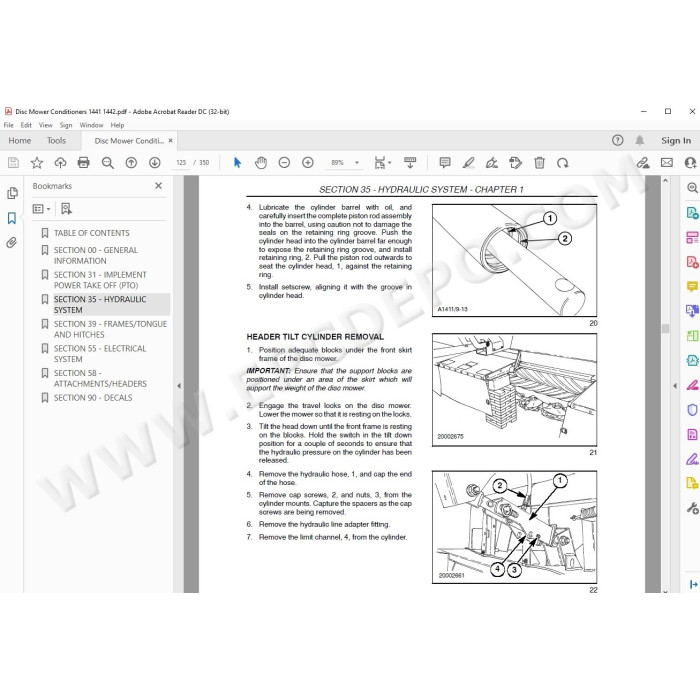This screenshot has width=700, height=700.
Task: Open the Window menu
Action: tap(92, 125)
